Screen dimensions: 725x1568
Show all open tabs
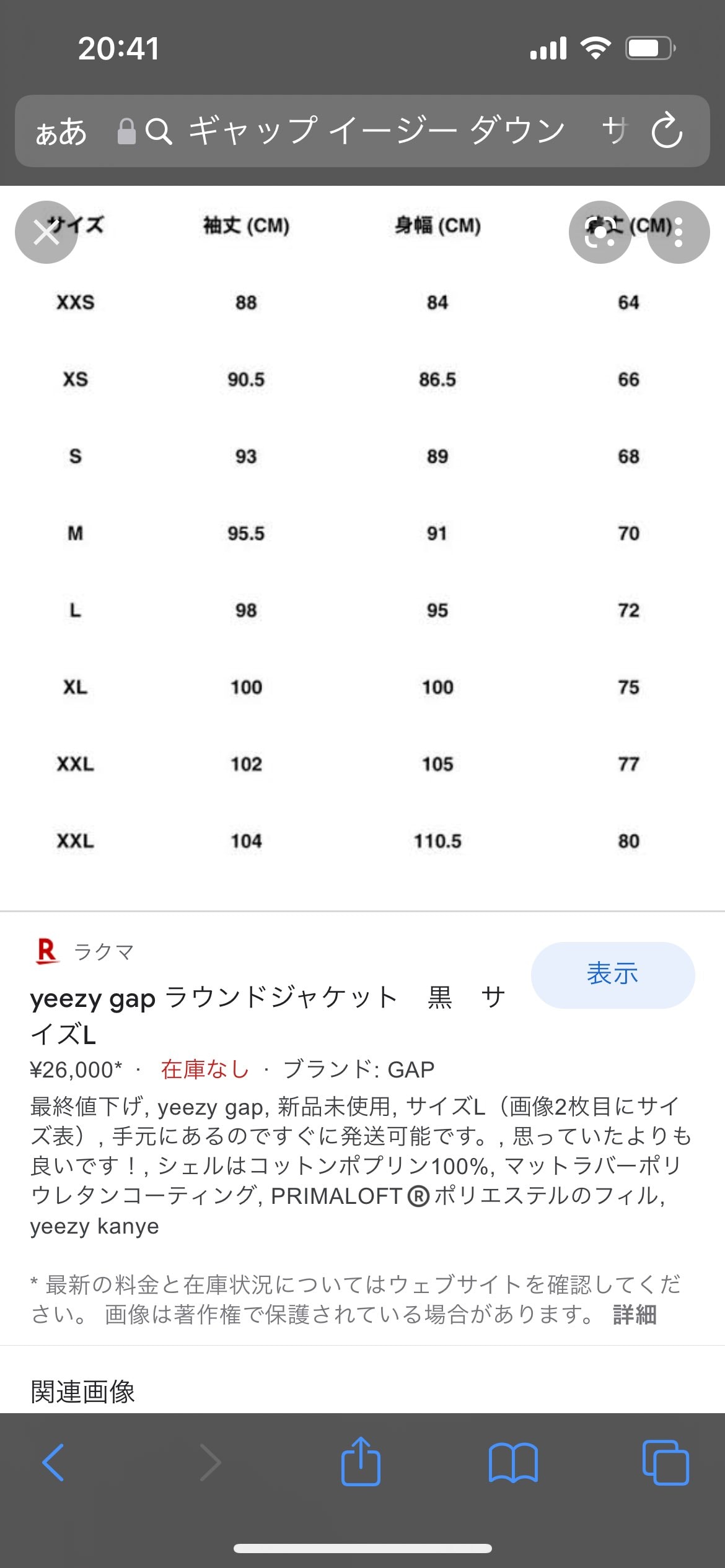pyautogui.click(x=666, y=1463)
